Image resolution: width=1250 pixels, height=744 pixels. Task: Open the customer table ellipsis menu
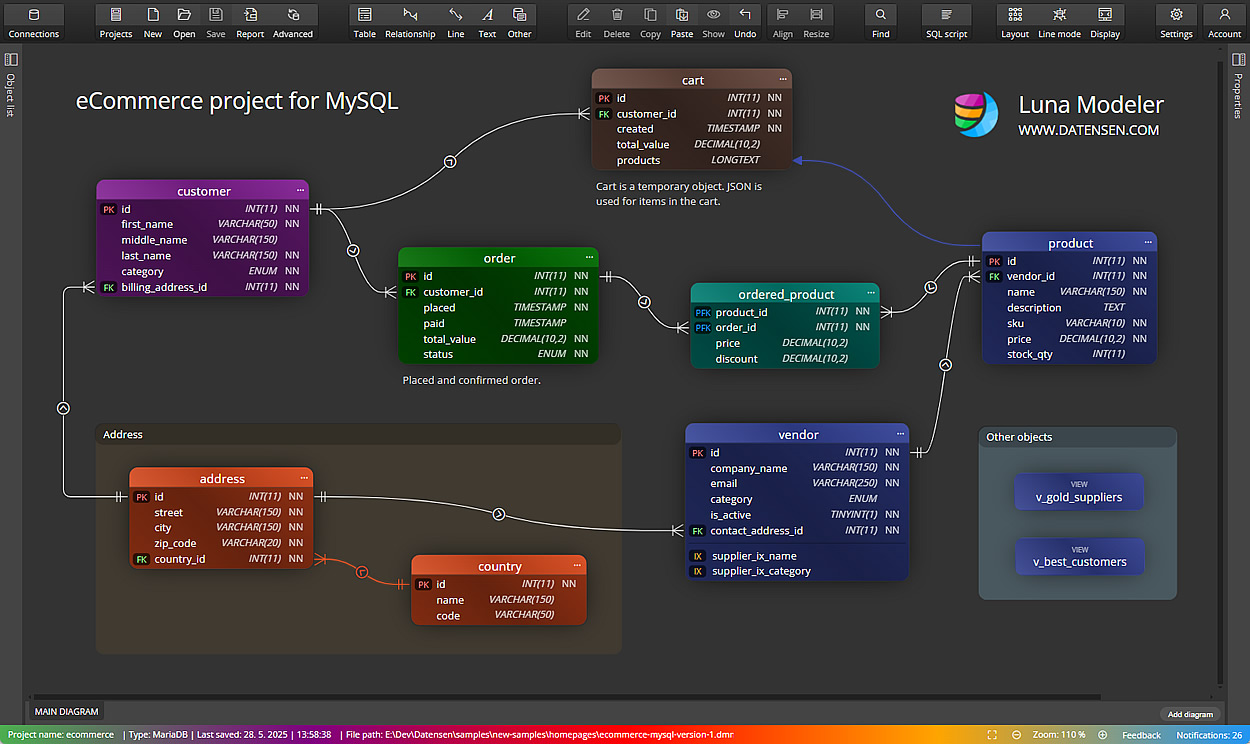tap(300, 191)
